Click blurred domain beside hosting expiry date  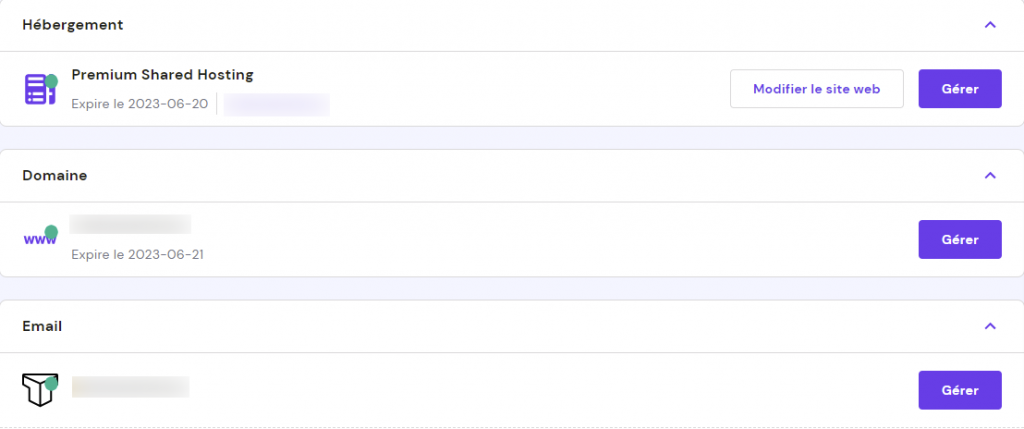tap(276, 103)
